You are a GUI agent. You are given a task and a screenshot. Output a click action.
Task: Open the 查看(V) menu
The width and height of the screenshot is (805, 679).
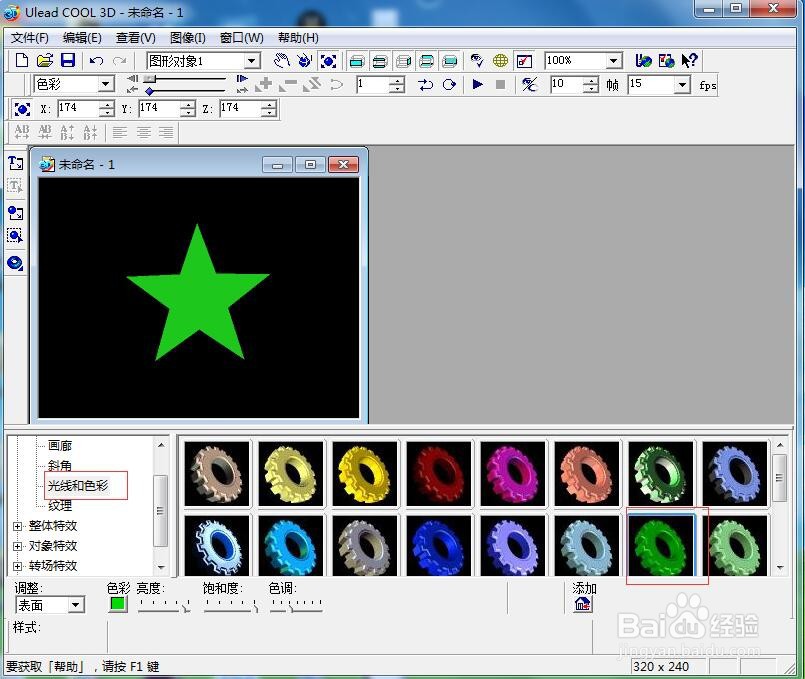(x=136, y=38)
